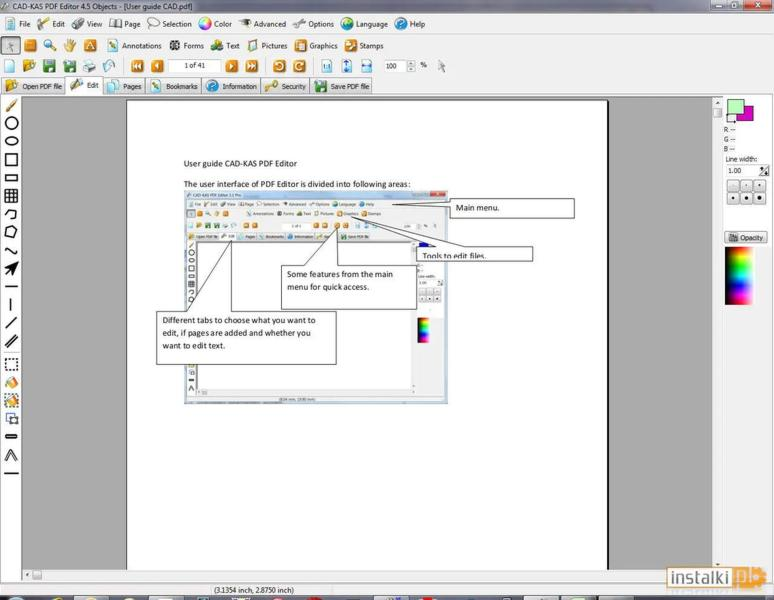Switch to the Bookmarks tab

(174, 86)
